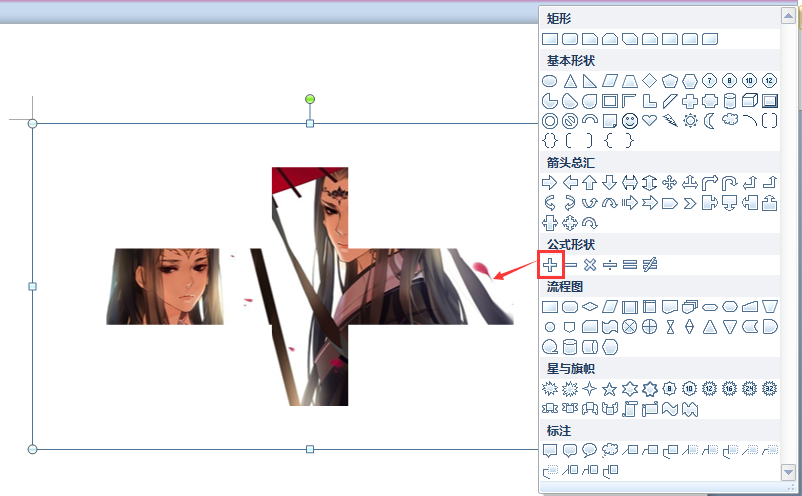Click the cross-shaped cropped picture

(x=310, y=286)
